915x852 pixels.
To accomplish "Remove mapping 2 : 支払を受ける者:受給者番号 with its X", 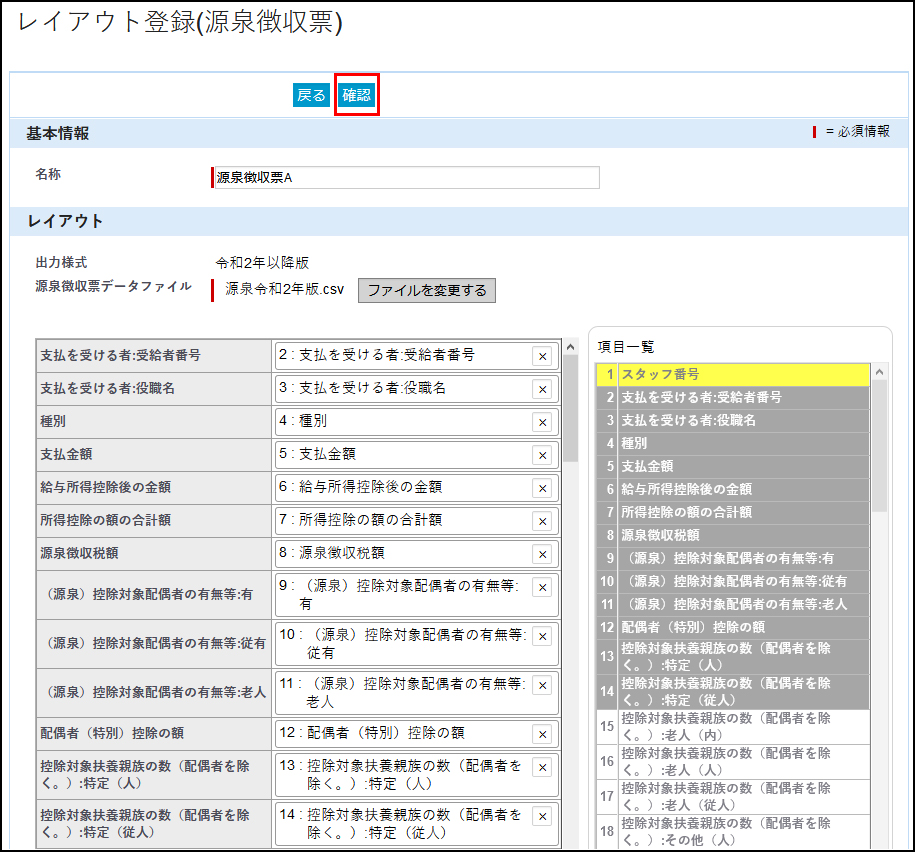I will click(x=542, y=357).
